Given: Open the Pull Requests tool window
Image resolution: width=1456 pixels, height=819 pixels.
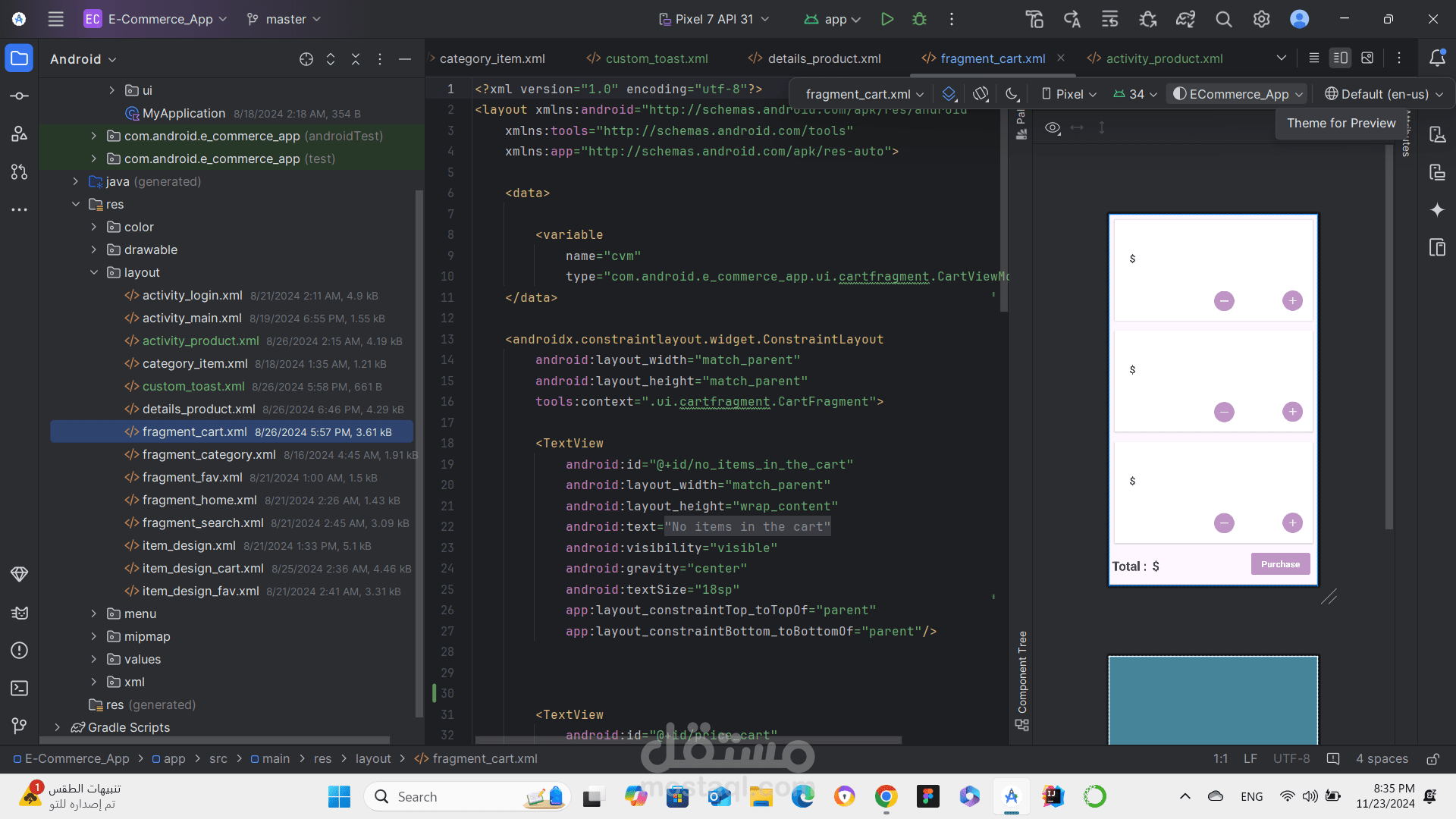Looking at the screenshot, I should coord(19,172).
